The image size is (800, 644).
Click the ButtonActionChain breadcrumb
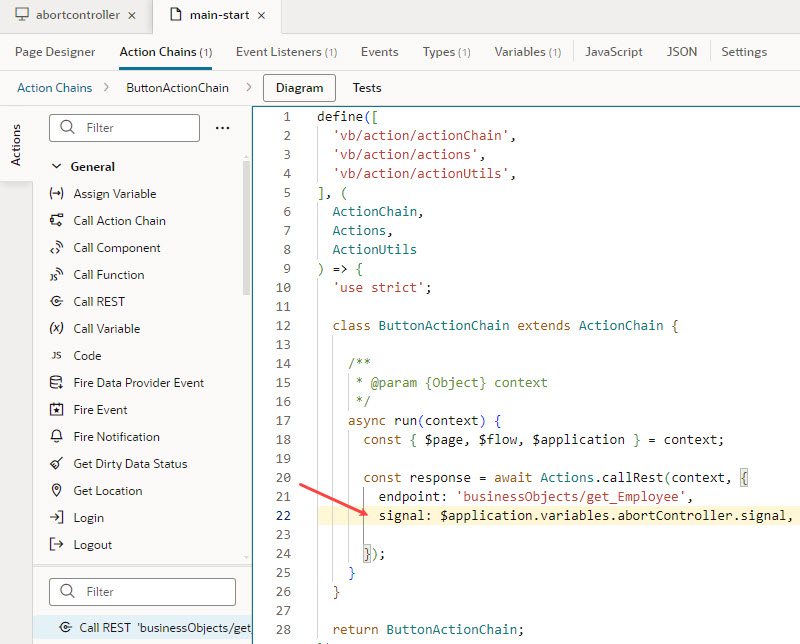point(178,88)
